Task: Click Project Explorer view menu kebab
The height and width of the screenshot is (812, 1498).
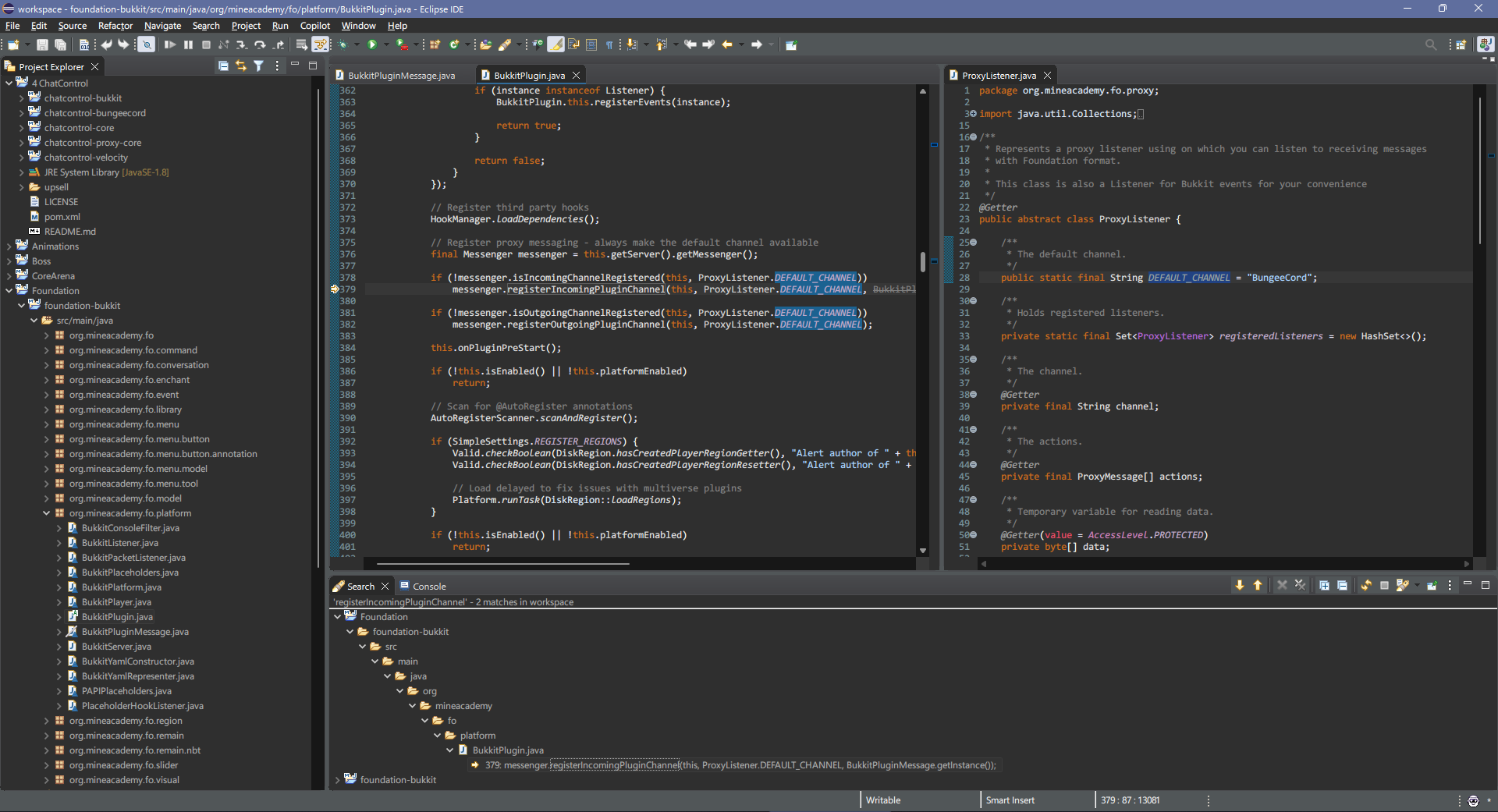Action: coord(277,66)
